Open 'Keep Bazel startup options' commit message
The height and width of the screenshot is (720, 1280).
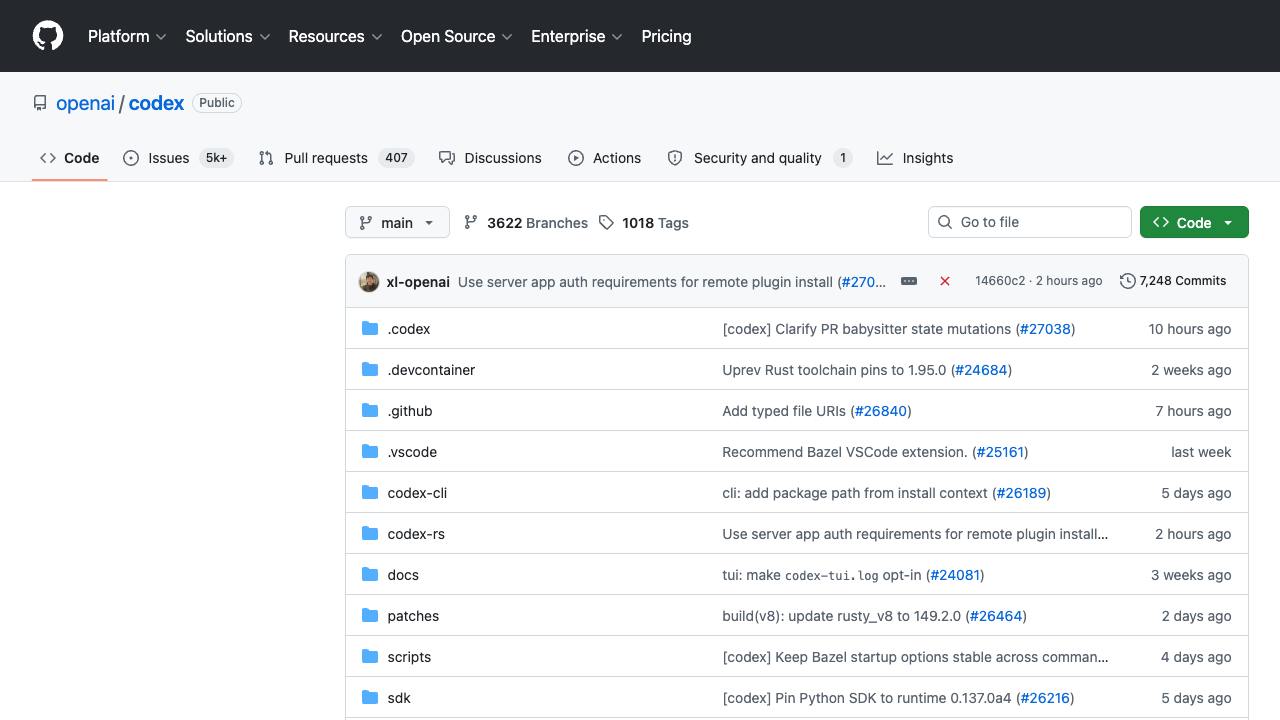[x=915, y=657]
